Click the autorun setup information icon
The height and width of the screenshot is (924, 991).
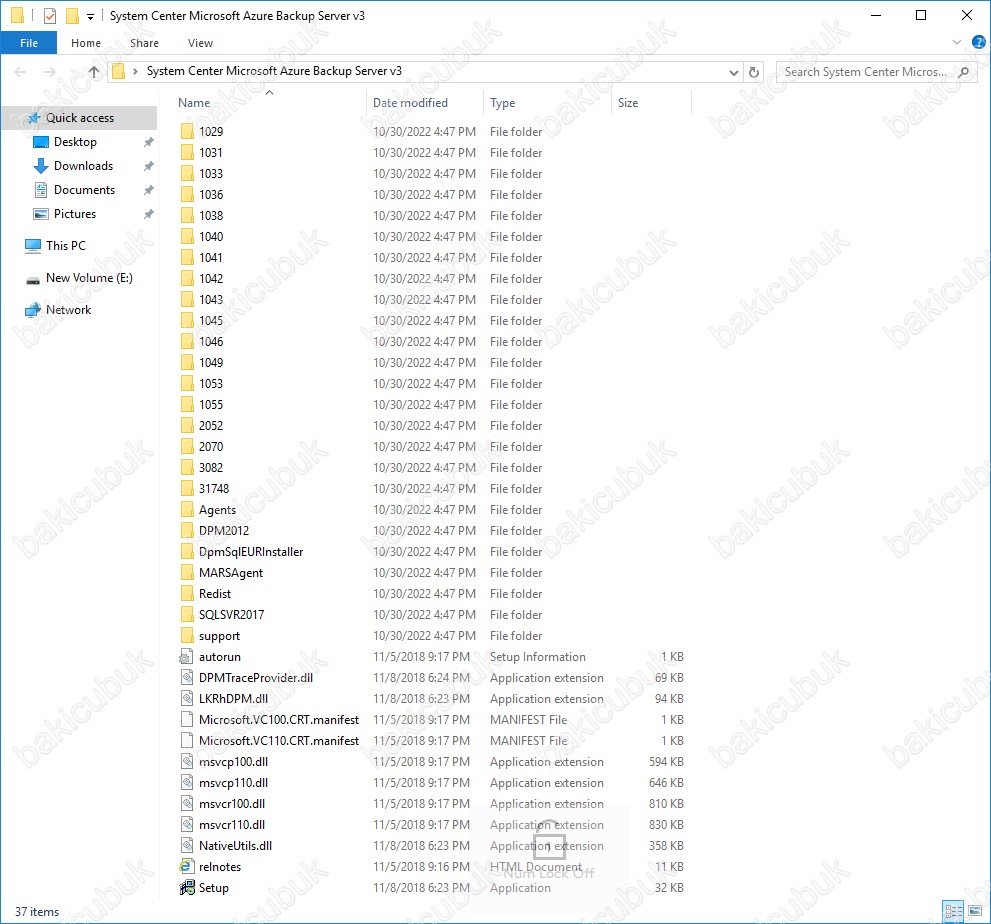[187, 657]
